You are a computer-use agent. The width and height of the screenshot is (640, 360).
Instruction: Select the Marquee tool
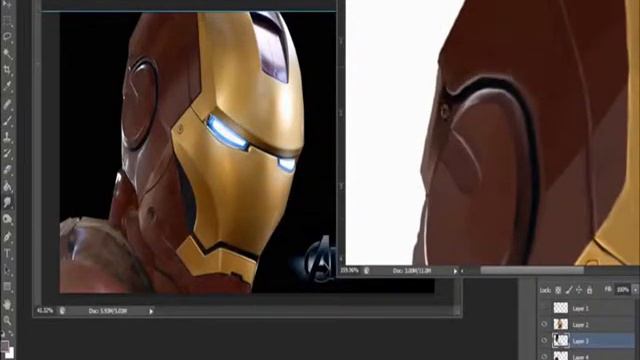7,20
